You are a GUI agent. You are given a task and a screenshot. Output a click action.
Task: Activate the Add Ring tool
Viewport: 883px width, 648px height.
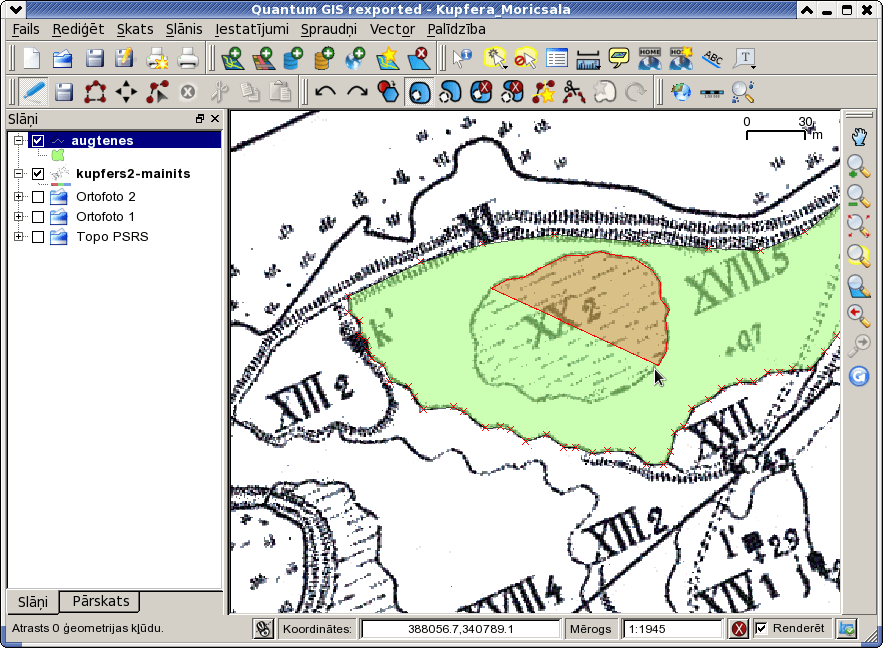(x=418, y=92)
